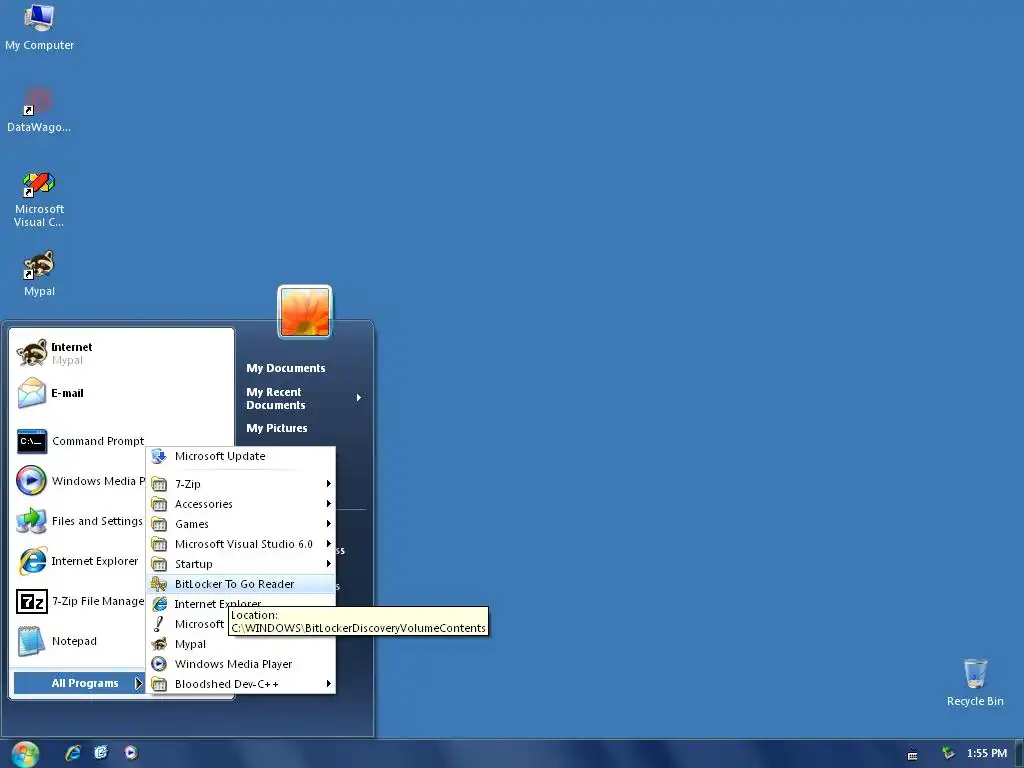
Task: Open the Recycle Bin desktop icon
Action: [975, 682]
